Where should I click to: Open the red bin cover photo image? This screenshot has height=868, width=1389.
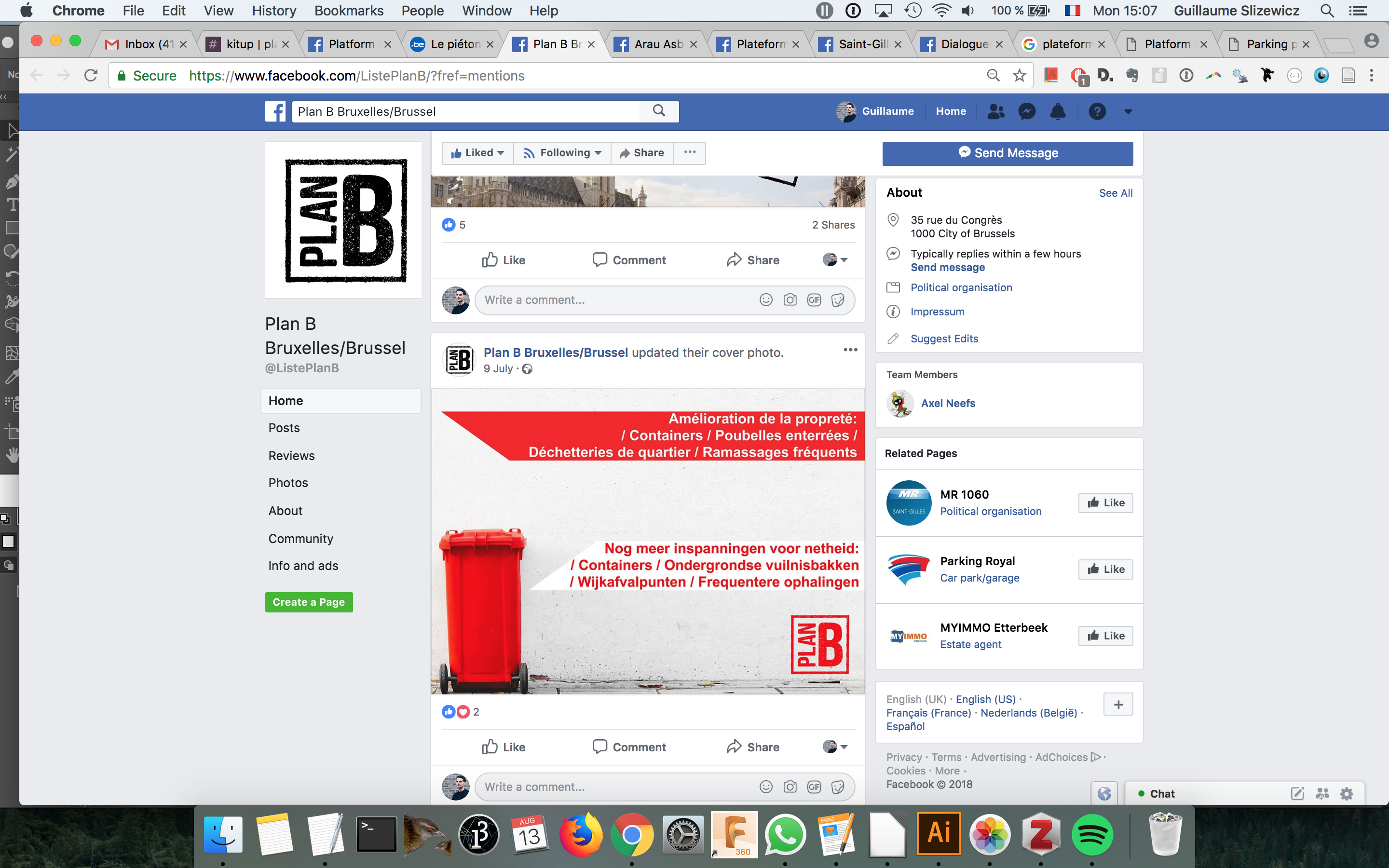[648, 542]
